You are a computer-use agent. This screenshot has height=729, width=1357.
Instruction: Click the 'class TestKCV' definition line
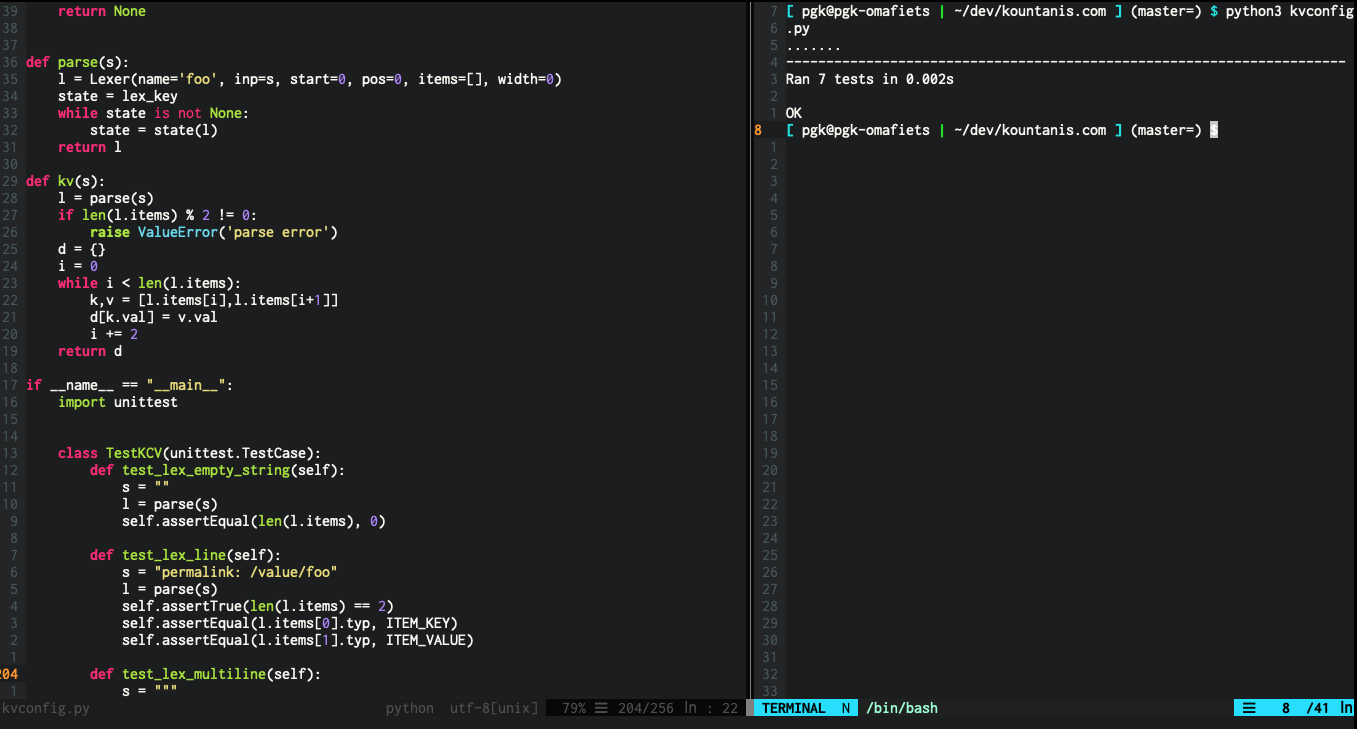189,453
